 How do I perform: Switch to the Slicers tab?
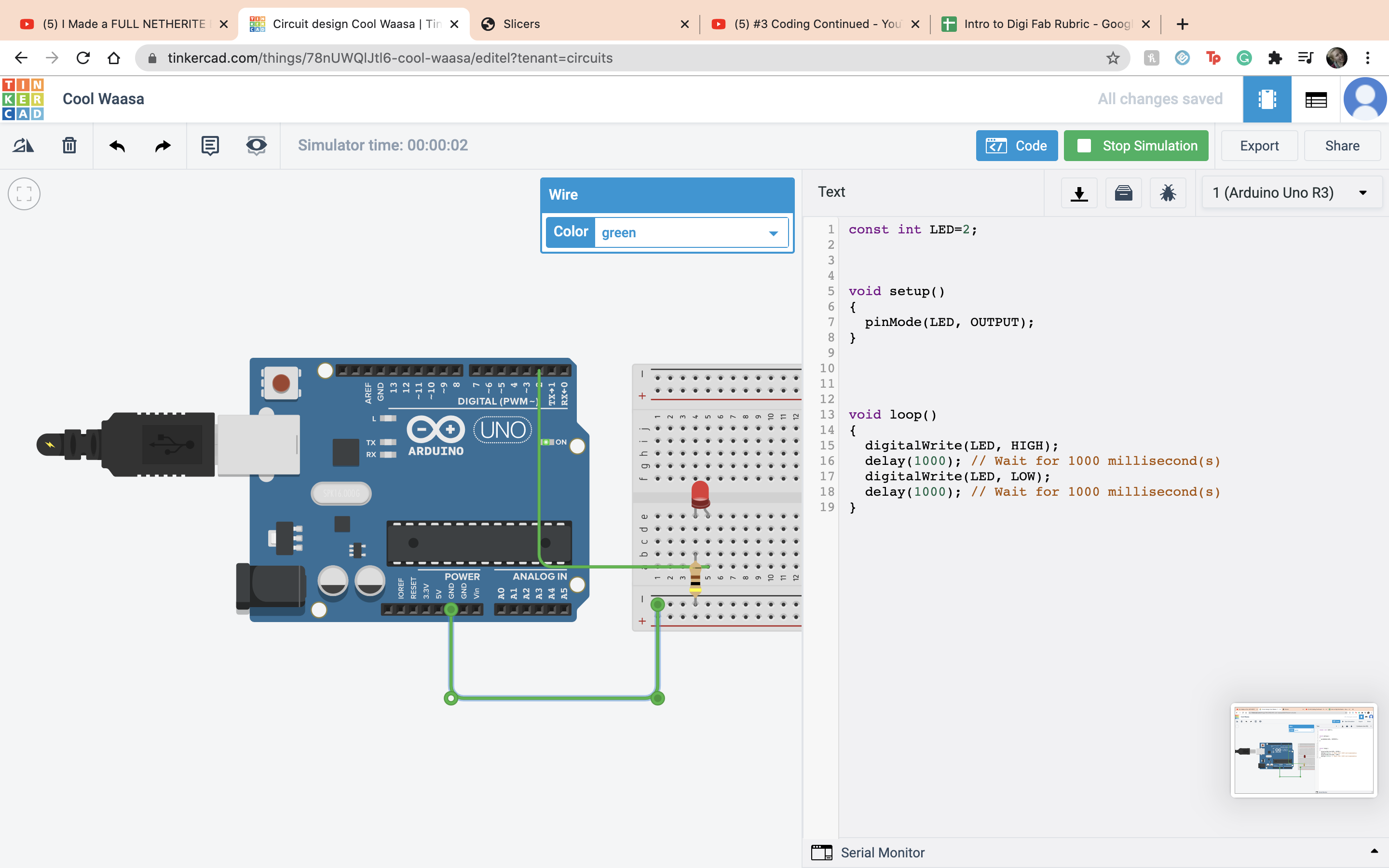pyautogui.click(x=584, y=24)
